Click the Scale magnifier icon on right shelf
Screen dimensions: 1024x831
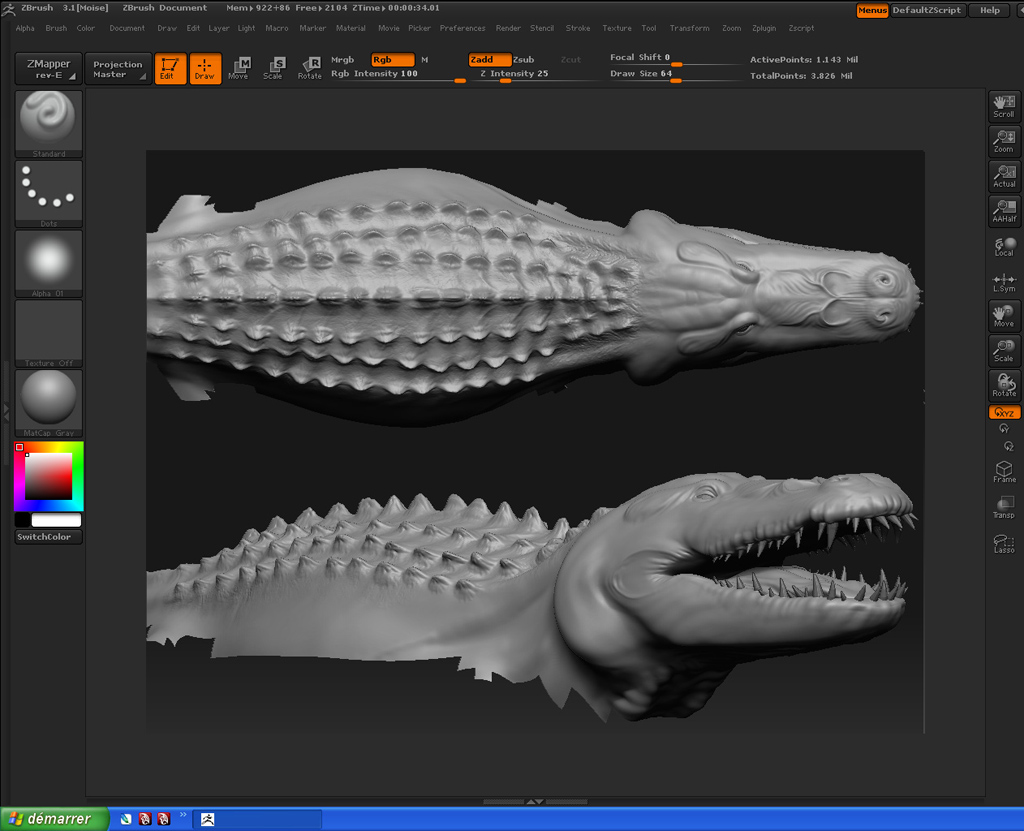point(1004,351)
